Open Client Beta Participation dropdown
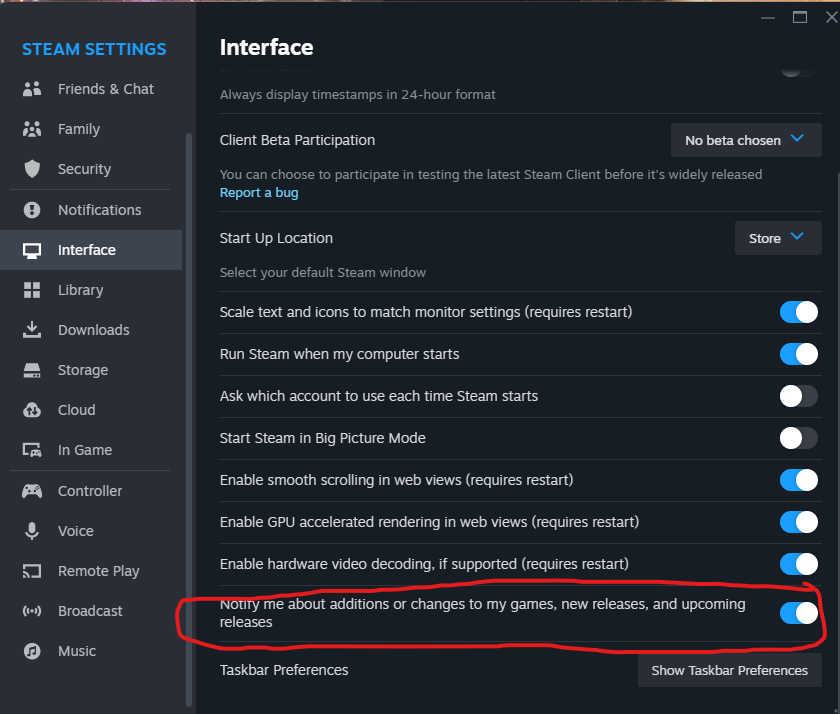This screenshot has height=714, width=840. 746,140
